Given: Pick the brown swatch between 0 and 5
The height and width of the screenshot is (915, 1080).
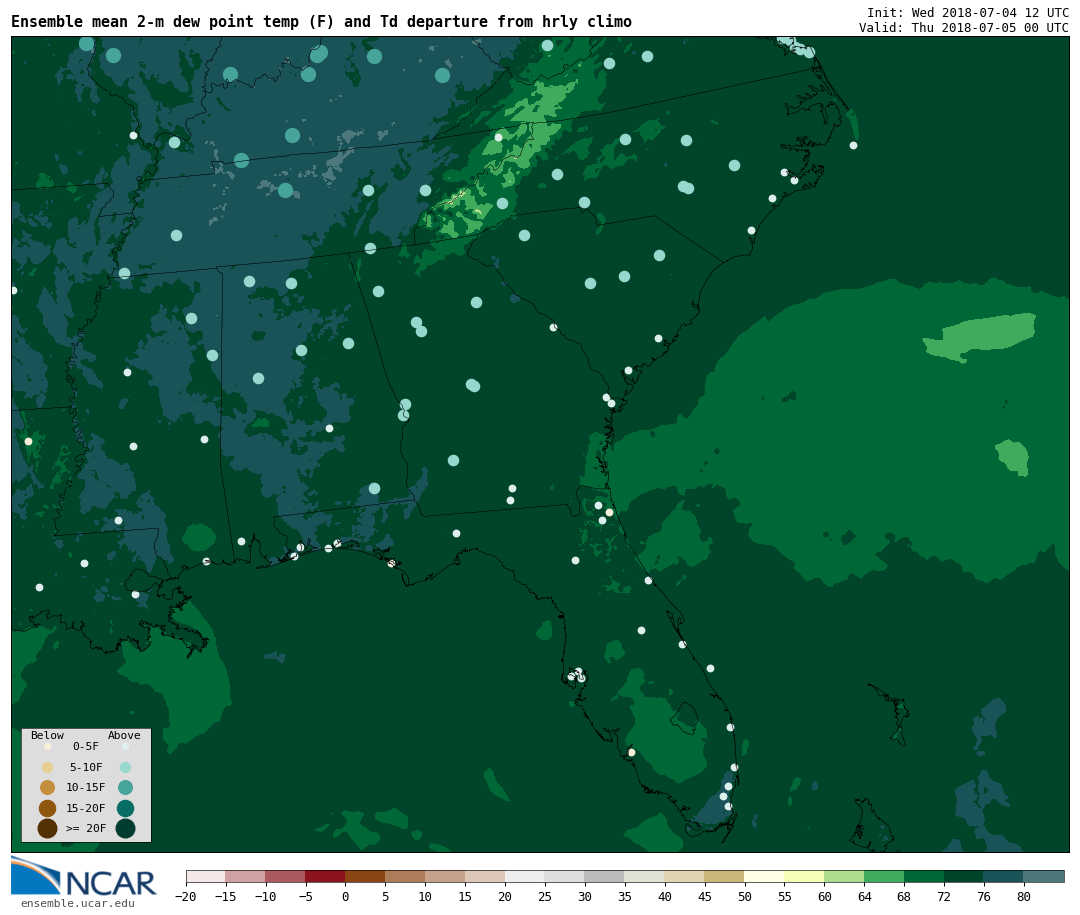Looking at the screenshot, I should [366, 876].
